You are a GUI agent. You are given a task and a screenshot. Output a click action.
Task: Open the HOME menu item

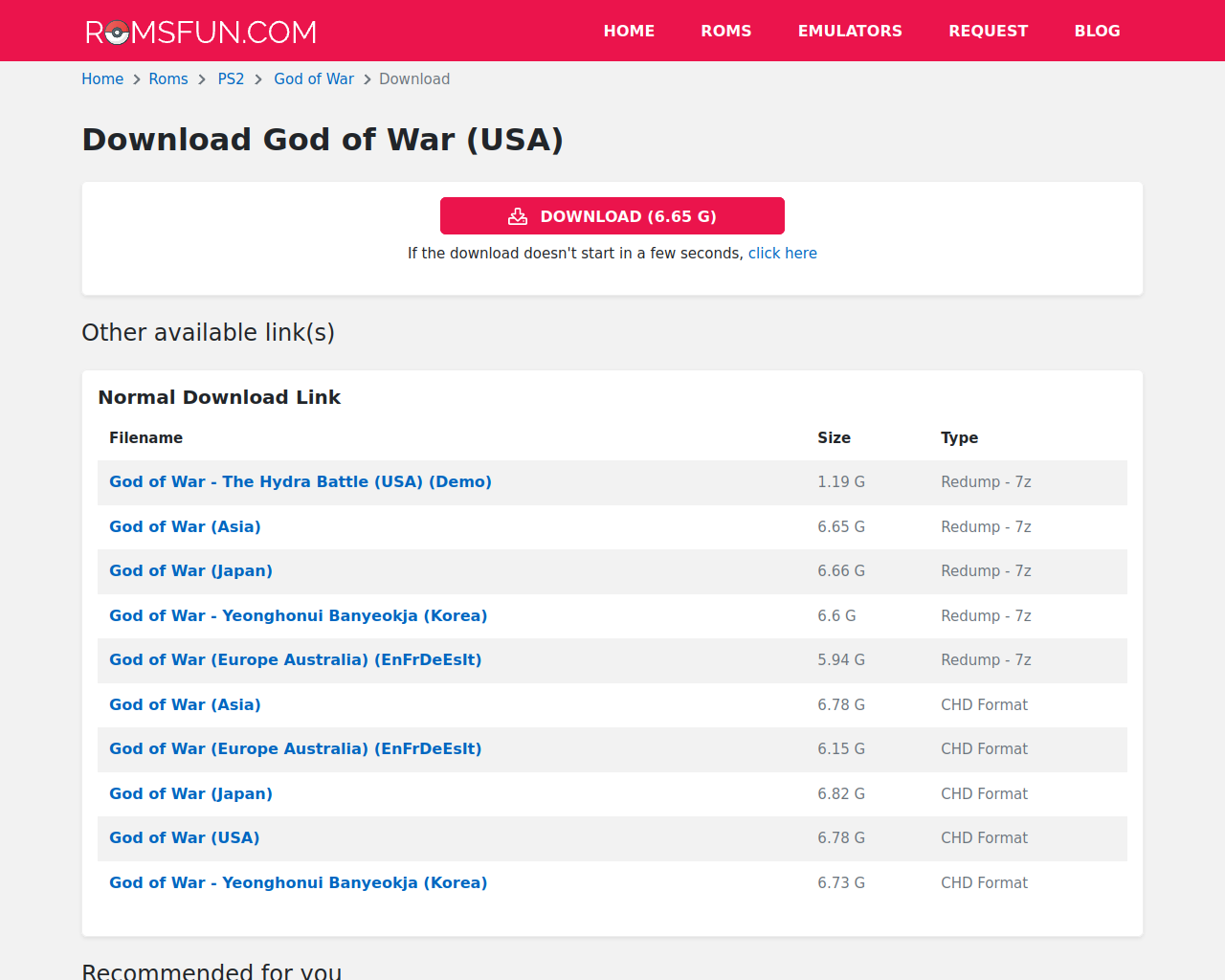tap(629, 31)
